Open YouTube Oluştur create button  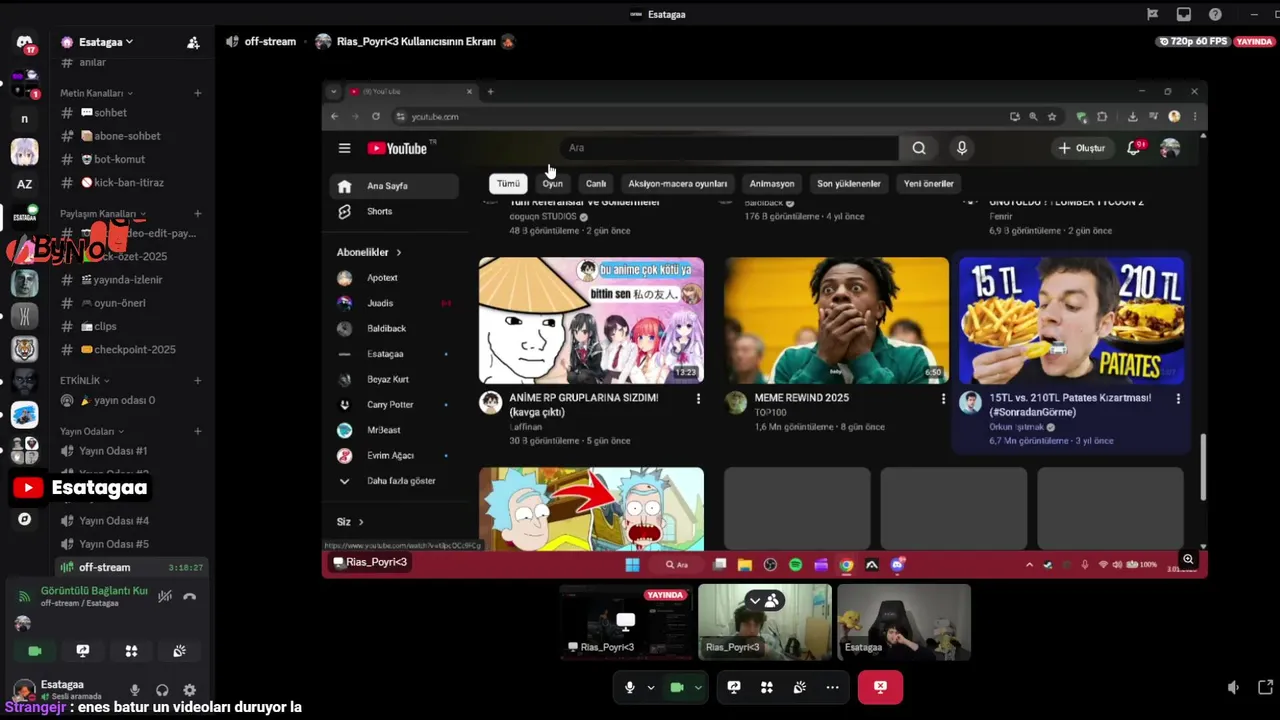point(1082,148)
